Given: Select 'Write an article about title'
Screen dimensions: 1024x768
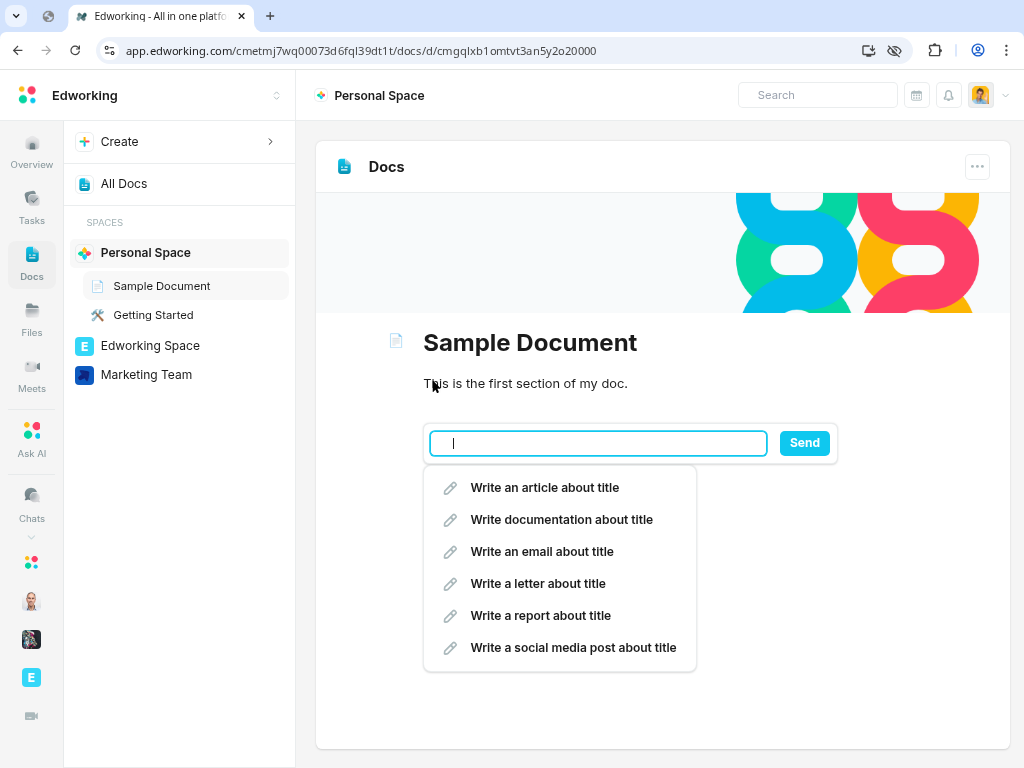Looking at the screenshot, I should pyautogui.click(x=544, y=488).
